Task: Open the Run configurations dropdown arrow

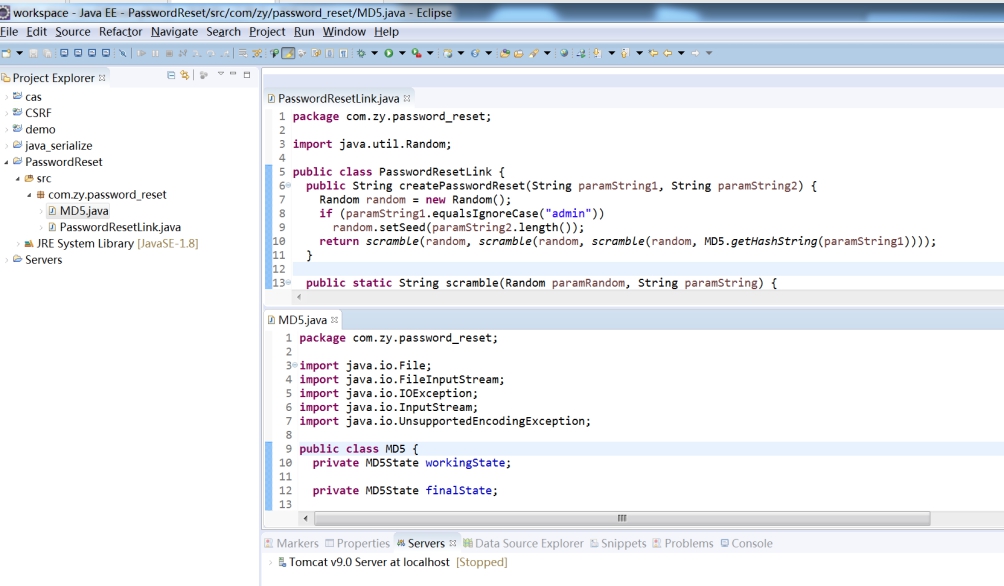Action: point(402,53)
